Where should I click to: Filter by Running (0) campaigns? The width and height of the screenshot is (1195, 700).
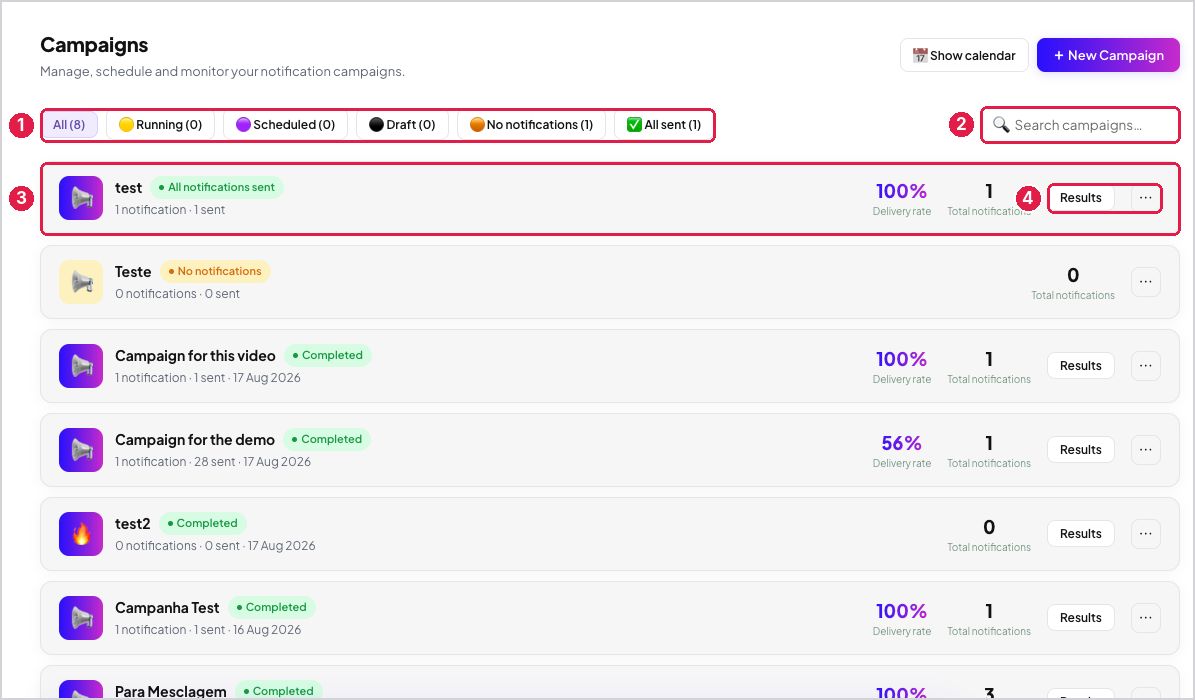pos(161,125)
